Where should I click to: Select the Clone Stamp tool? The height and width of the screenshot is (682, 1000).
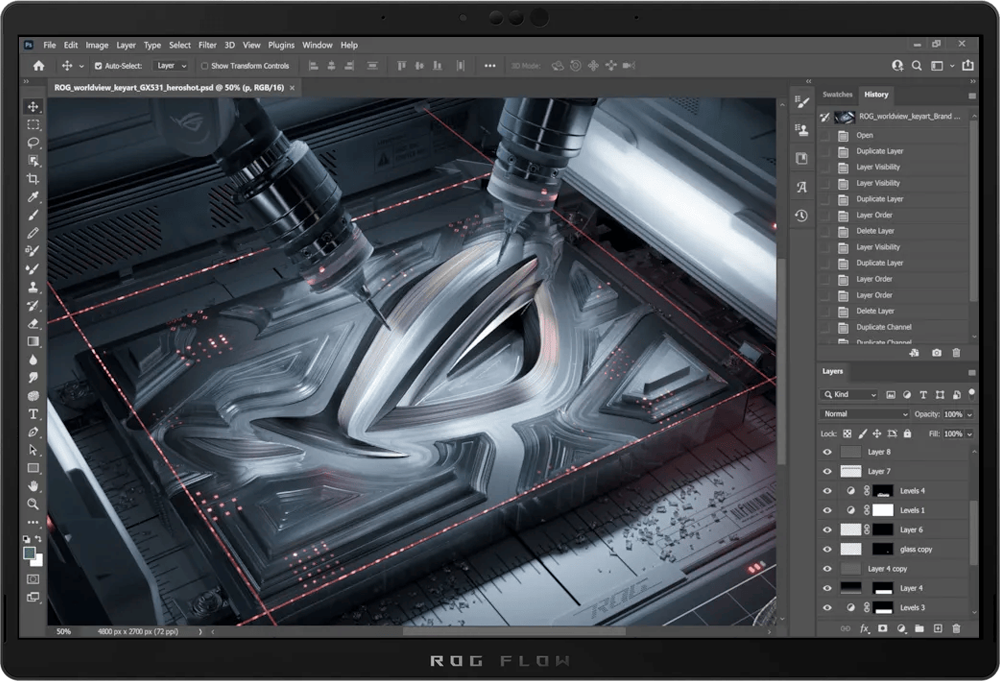pyautogui.click(x=33, y=287)
